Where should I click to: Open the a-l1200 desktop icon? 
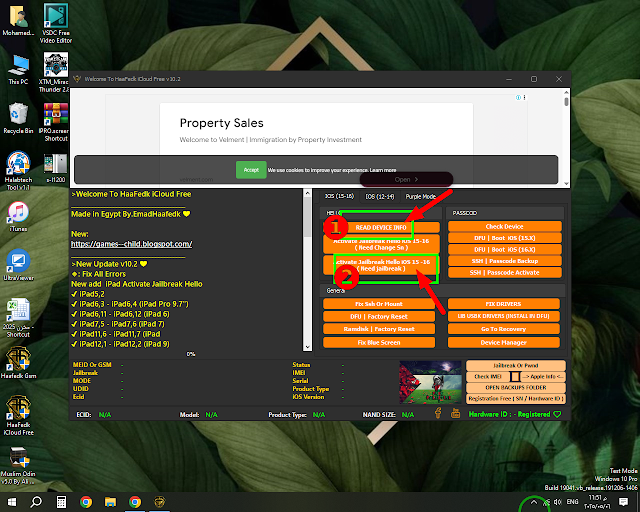coord(56,168)
